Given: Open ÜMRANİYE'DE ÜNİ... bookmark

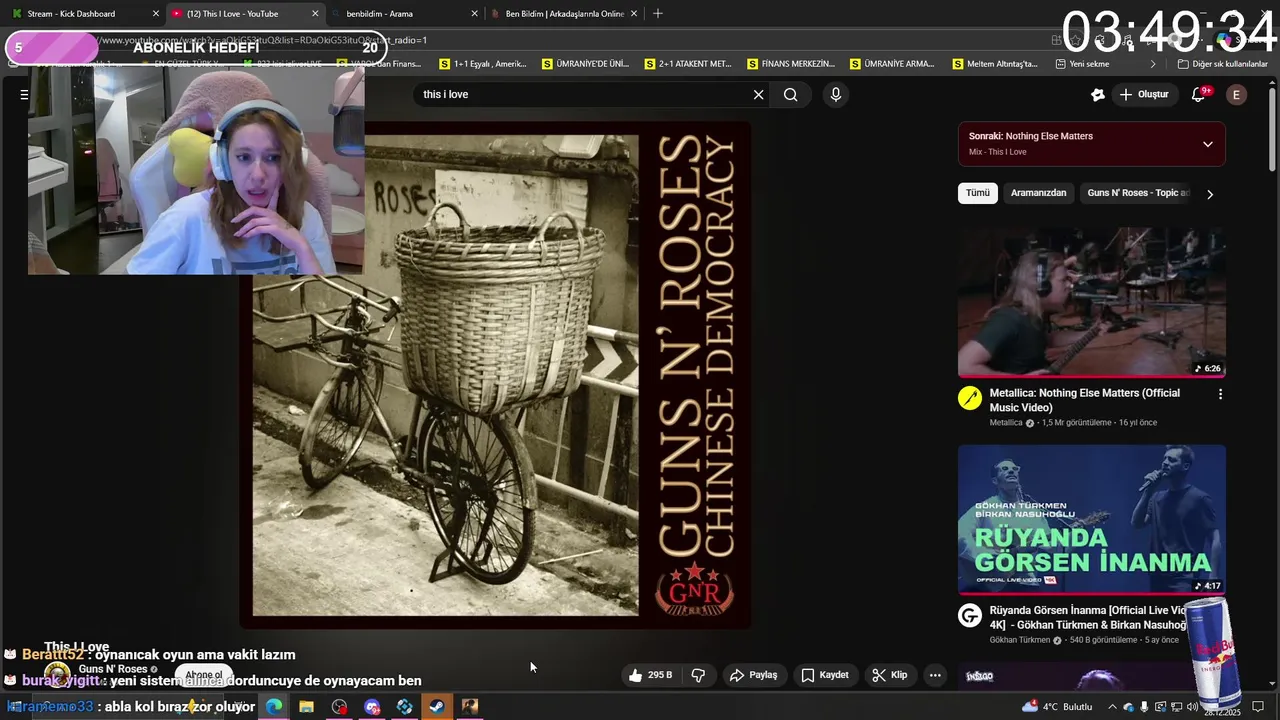Looking at the screenshot, I should pyautogui.click(x=586, y=64).
